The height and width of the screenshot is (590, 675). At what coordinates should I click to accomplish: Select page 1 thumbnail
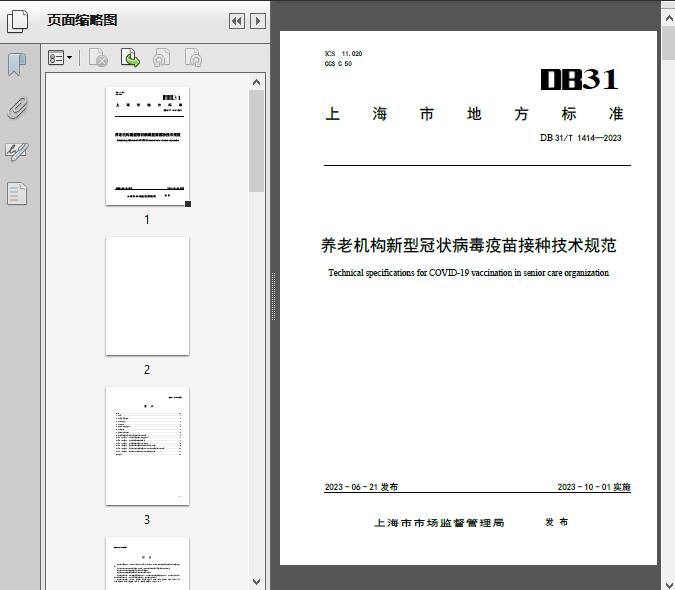pyautogui.click(x=147, y=146)
